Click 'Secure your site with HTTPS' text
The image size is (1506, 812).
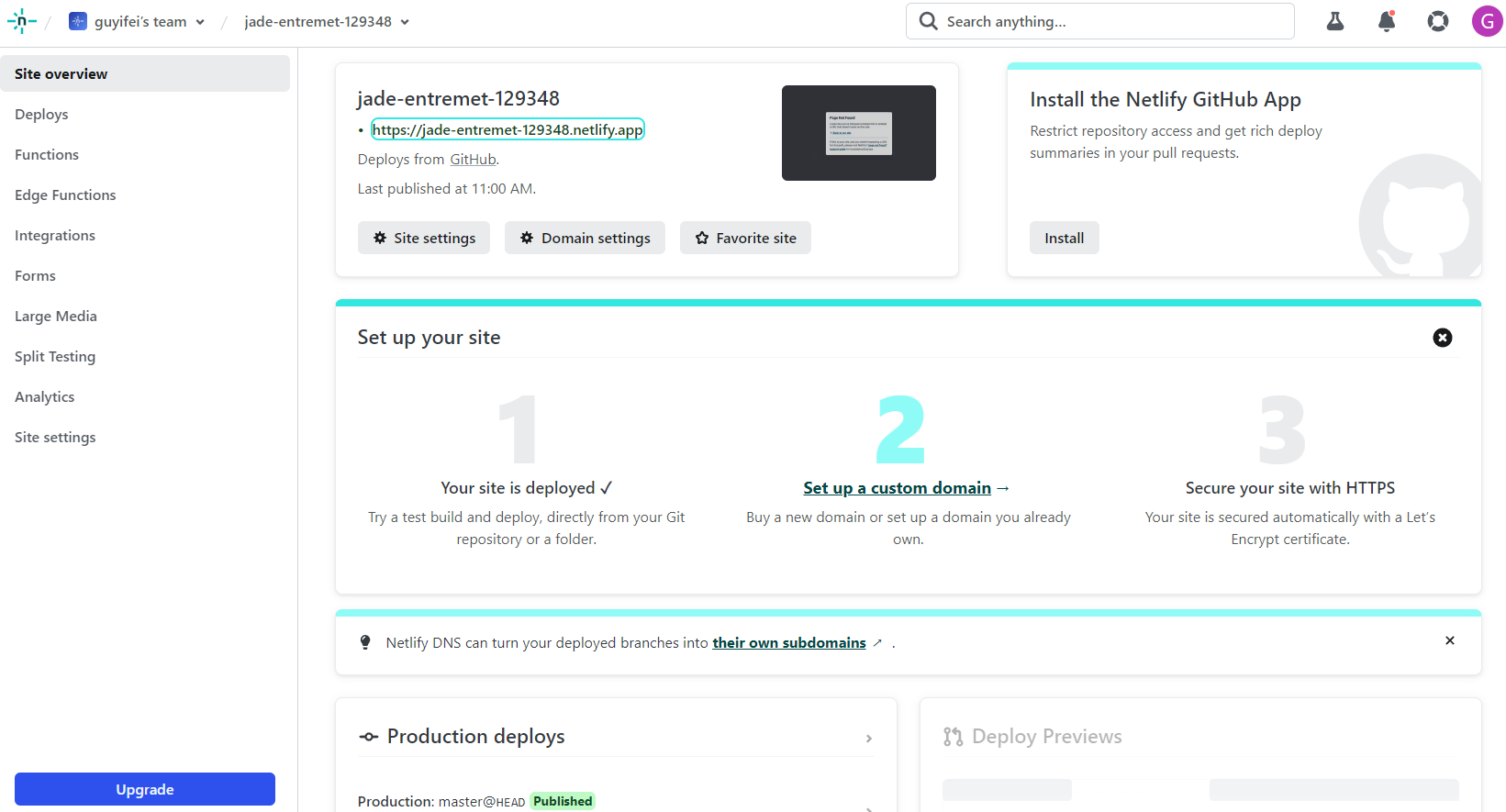1290,487
